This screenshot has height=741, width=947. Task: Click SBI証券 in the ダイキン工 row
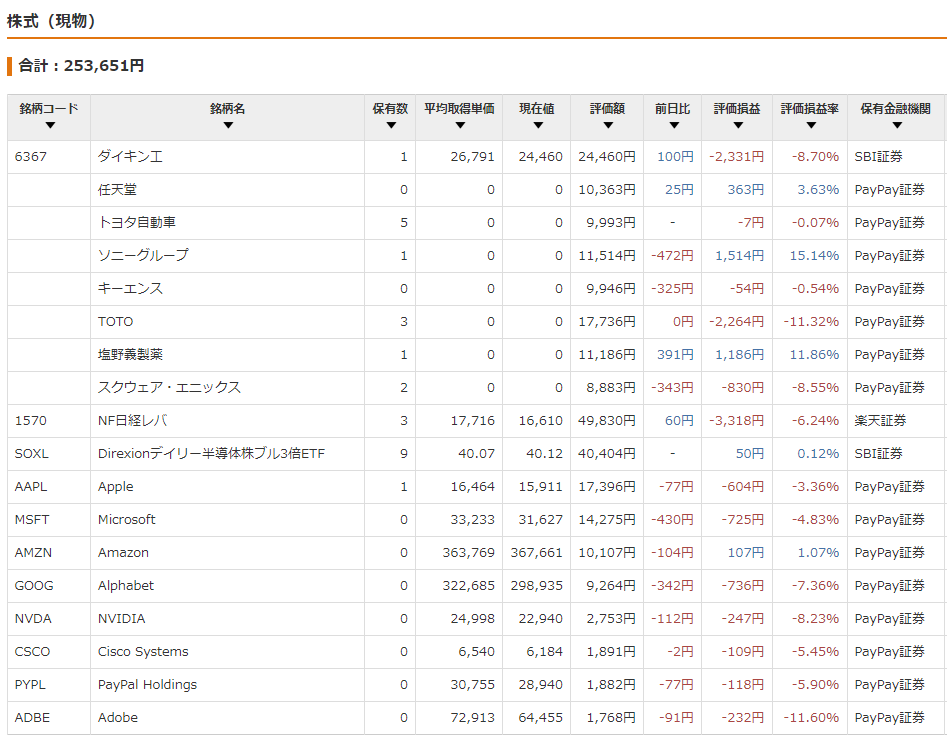(x=878, y=157)
